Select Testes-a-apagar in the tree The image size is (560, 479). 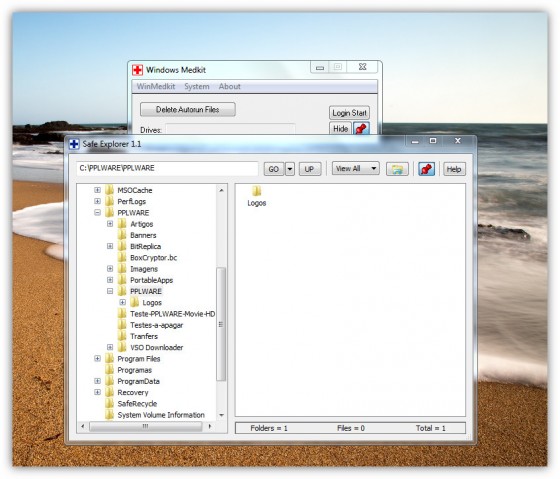coord(156,325)
